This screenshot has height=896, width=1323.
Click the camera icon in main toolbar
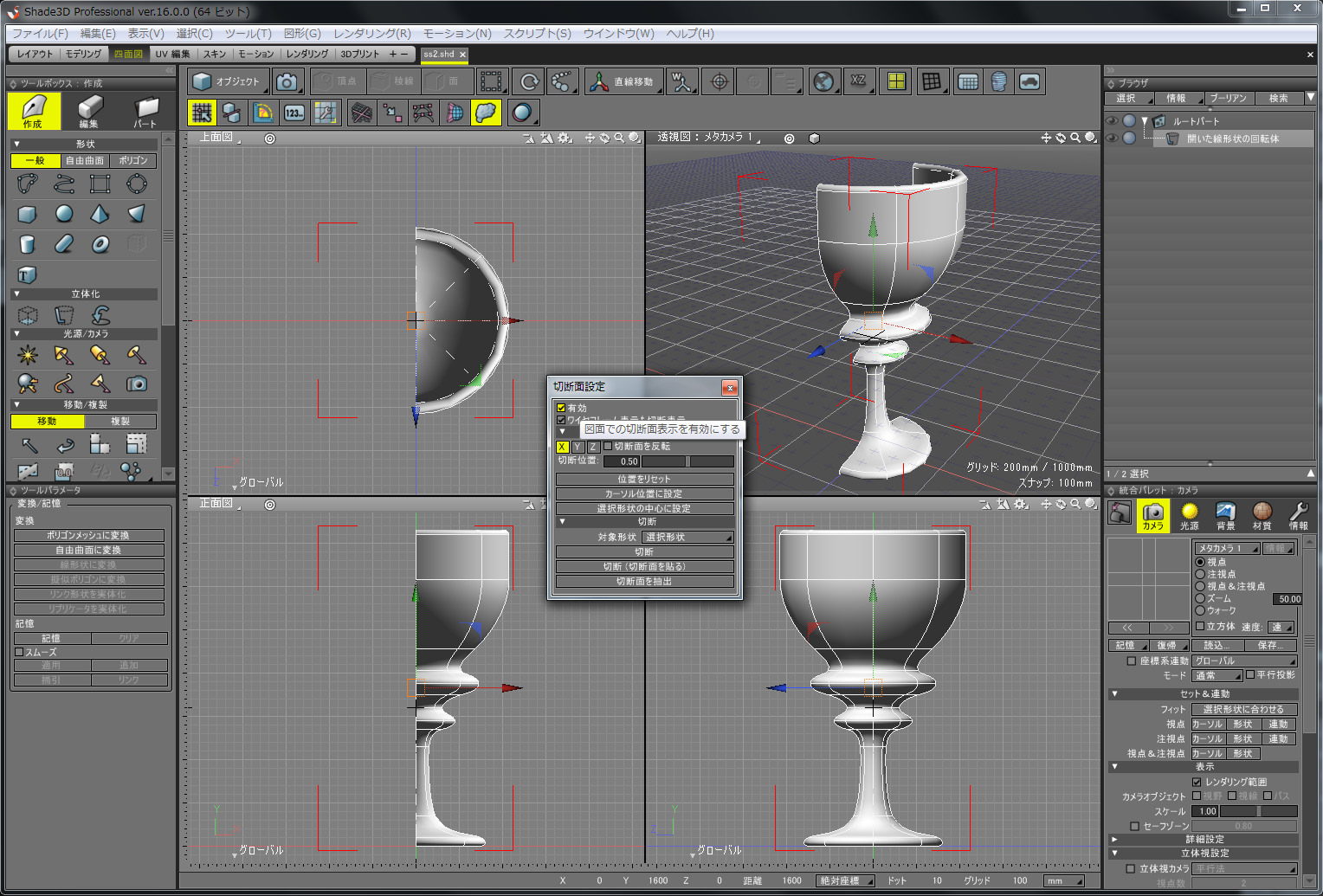pyautogui.click(x=287, y=81)
